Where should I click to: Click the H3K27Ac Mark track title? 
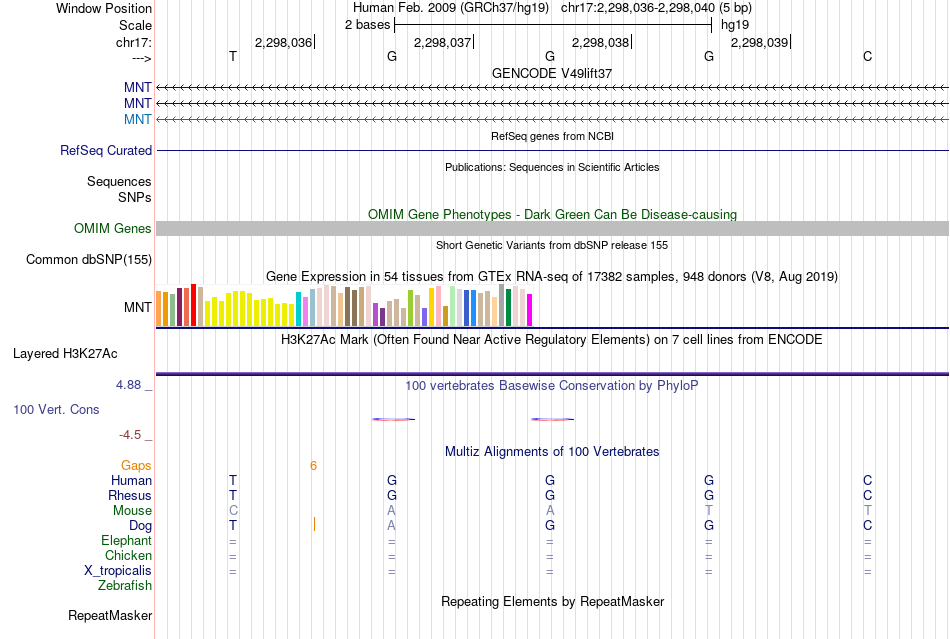[x=552, y=339]
